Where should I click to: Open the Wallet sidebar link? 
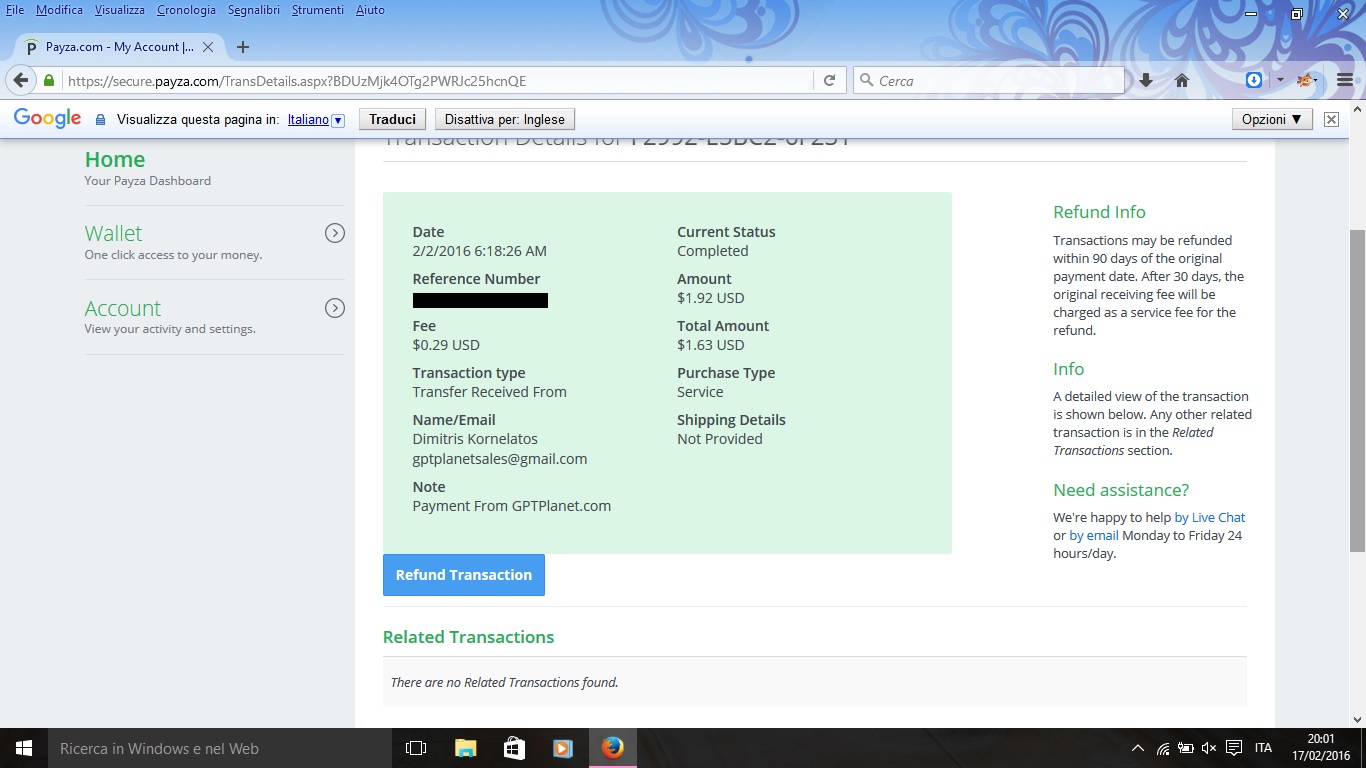[x=113, y=233]
